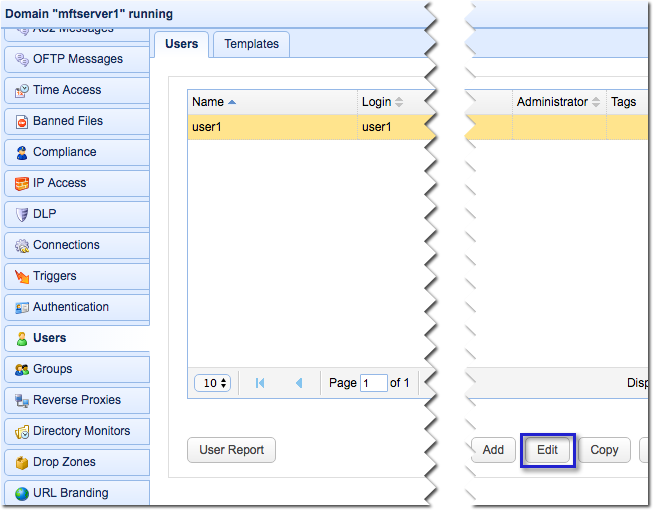Go to first page arrow icon
This screenshot has height=510, width=653.
coord(260,383)
